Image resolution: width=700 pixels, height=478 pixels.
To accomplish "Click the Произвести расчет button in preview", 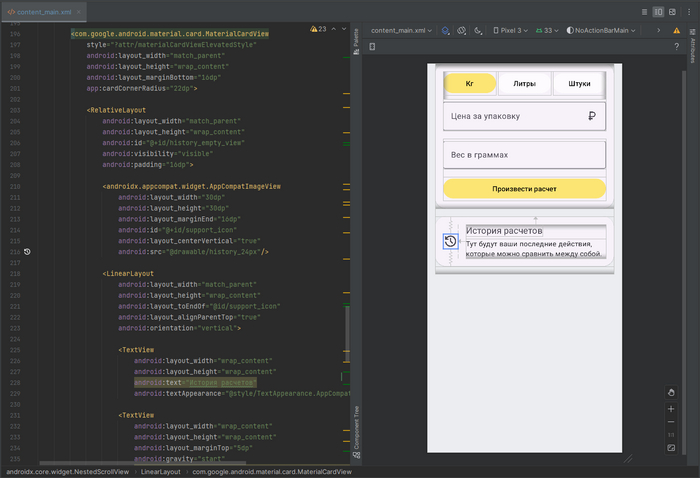I will [524, 188].
